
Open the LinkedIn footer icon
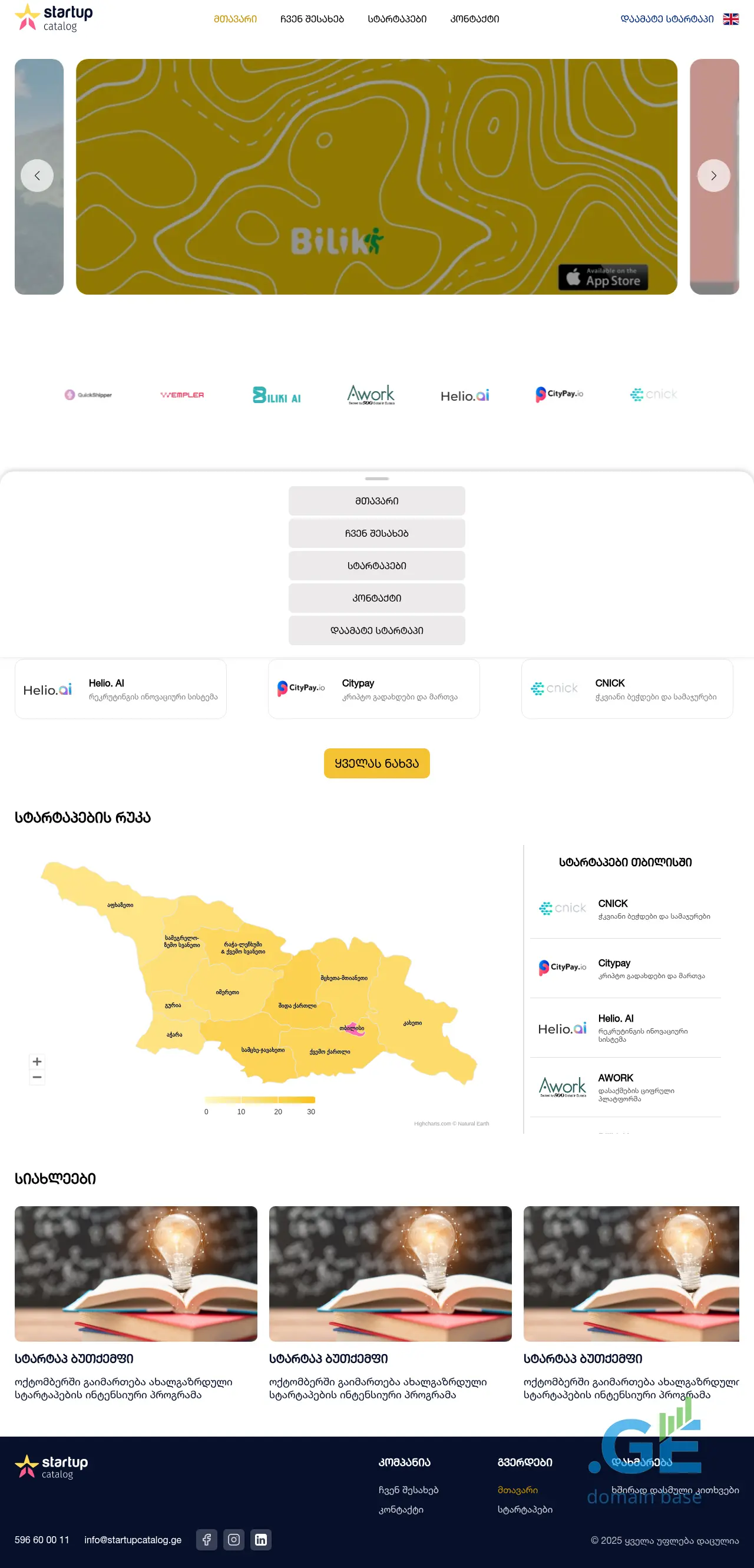(x=260, y=1539)
